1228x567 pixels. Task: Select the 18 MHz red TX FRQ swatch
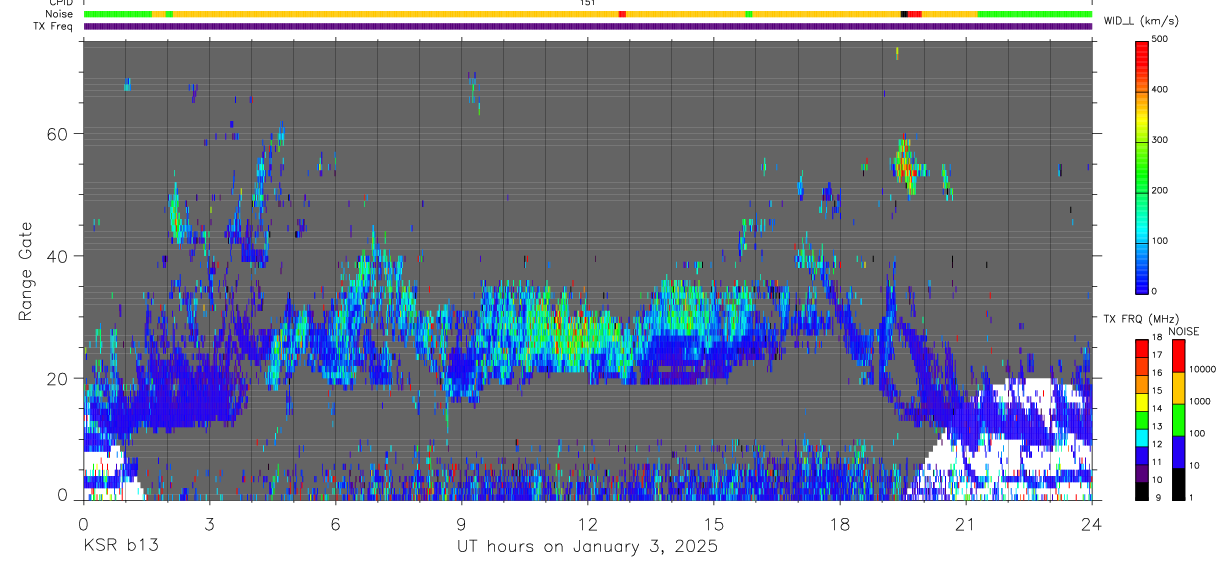[1142, 347]
